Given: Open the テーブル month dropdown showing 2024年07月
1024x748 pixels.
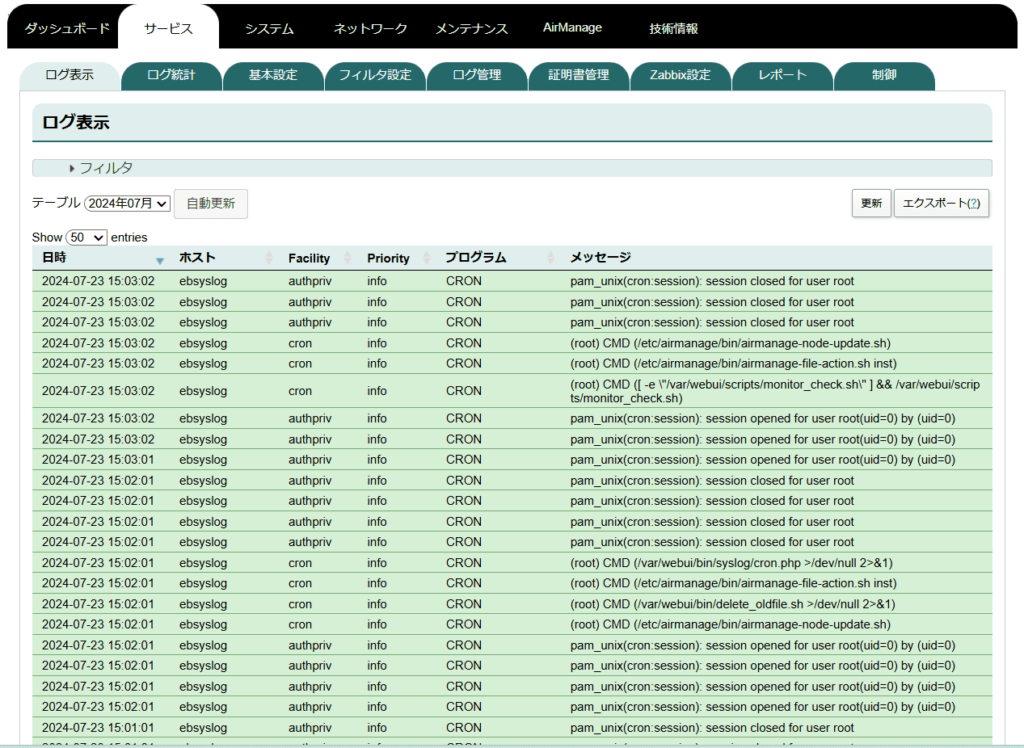Looking at the screenshot, I should pyautogui.click(x=127, y=203).
